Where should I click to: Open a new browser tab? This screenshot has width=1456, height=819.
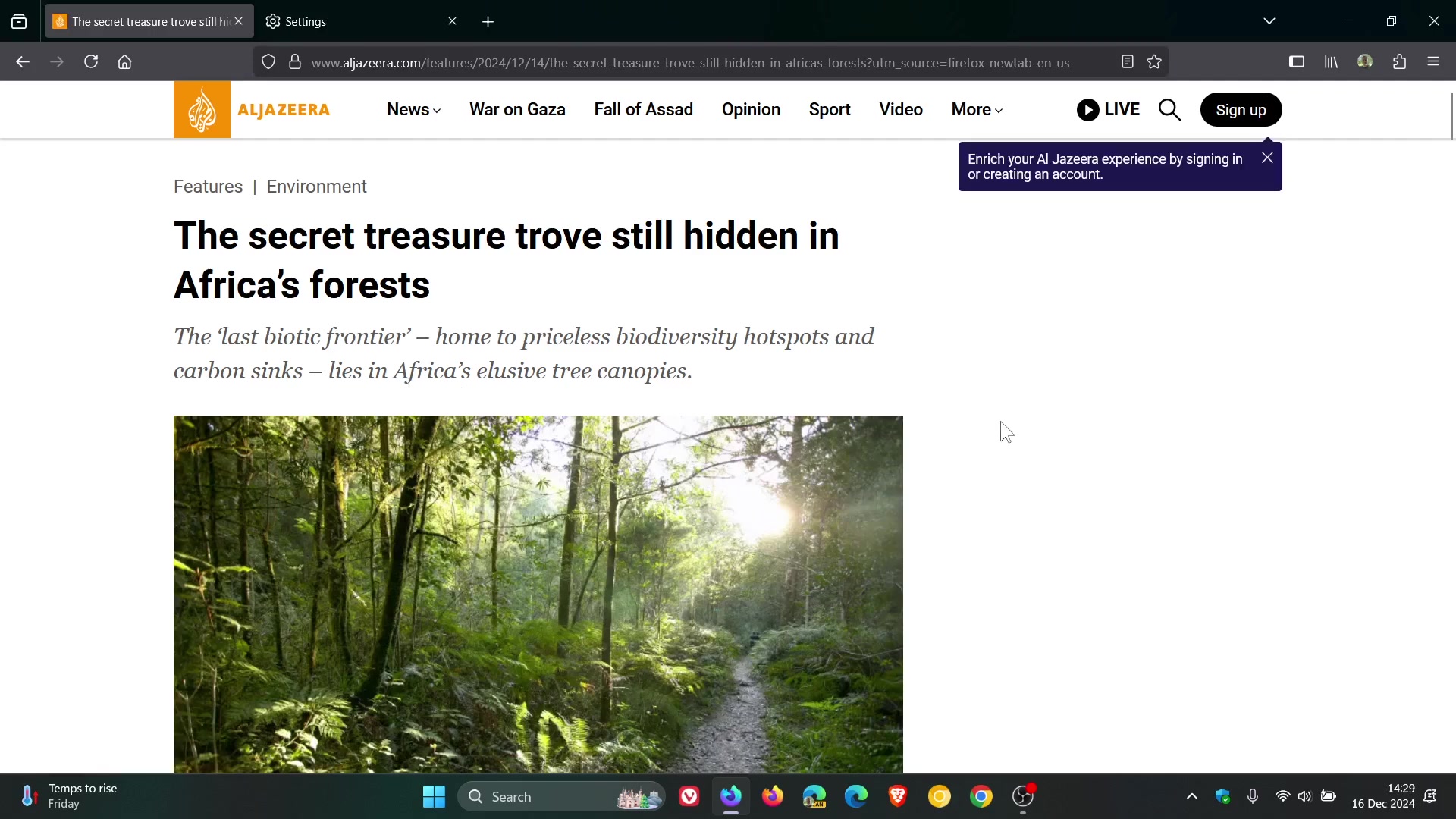click(488, 22)
